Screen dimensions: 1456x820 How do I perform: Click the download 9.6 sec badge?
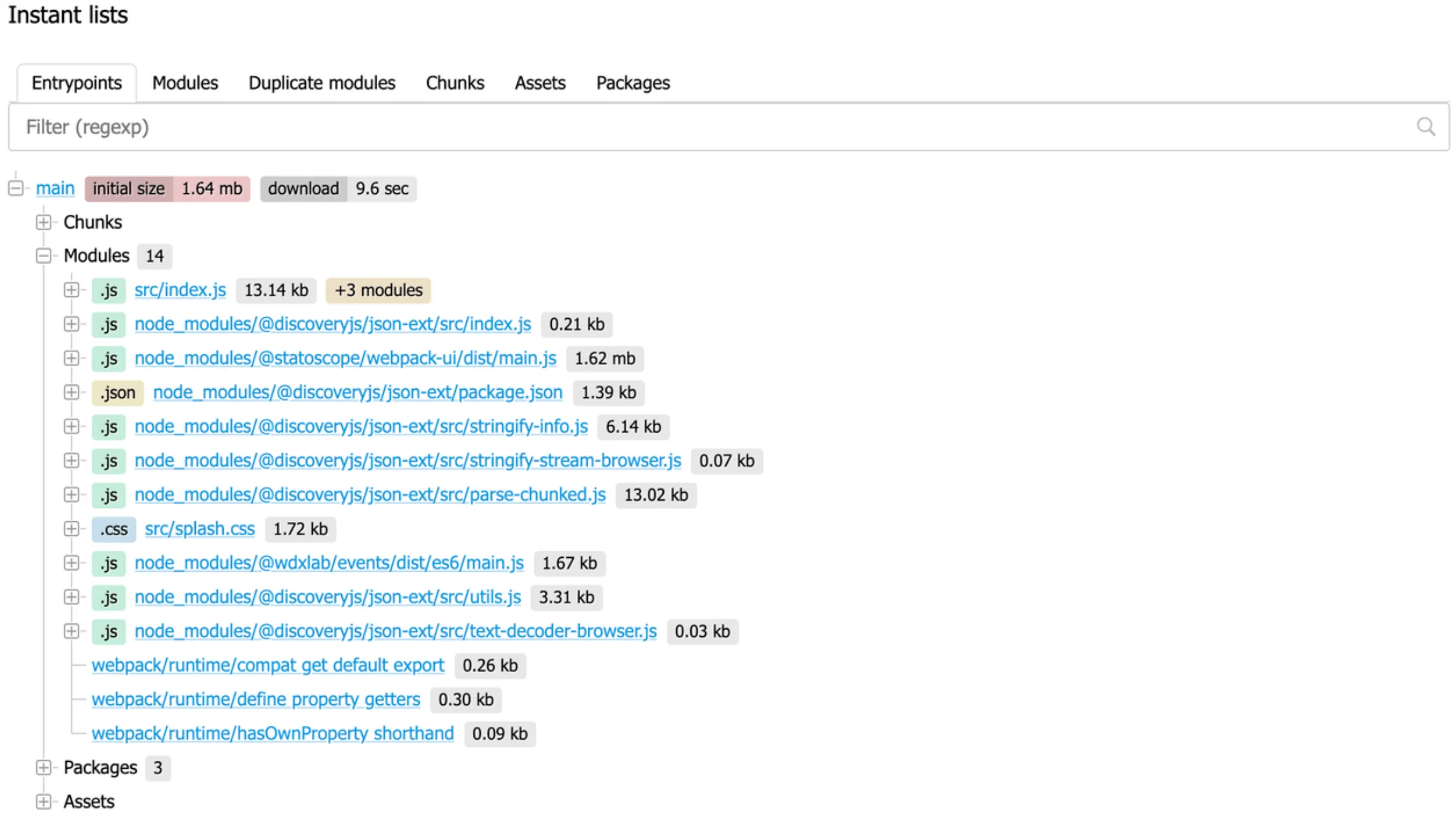click(x=338, y=188)
